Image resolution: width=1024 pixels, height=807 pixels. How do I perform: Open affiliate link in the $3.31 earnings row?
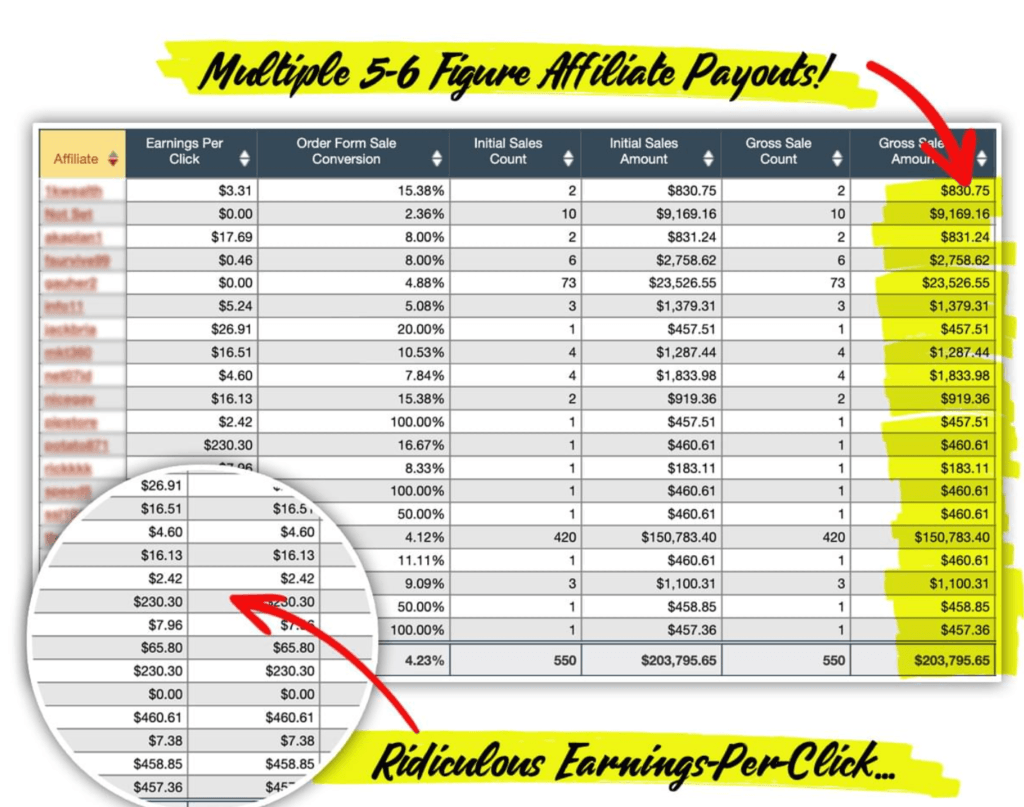pos(70,191)
